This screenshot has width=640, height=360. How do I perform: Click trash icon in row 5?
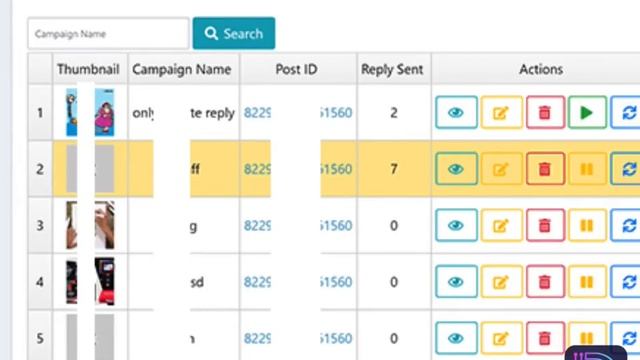(x=545, y=338)
